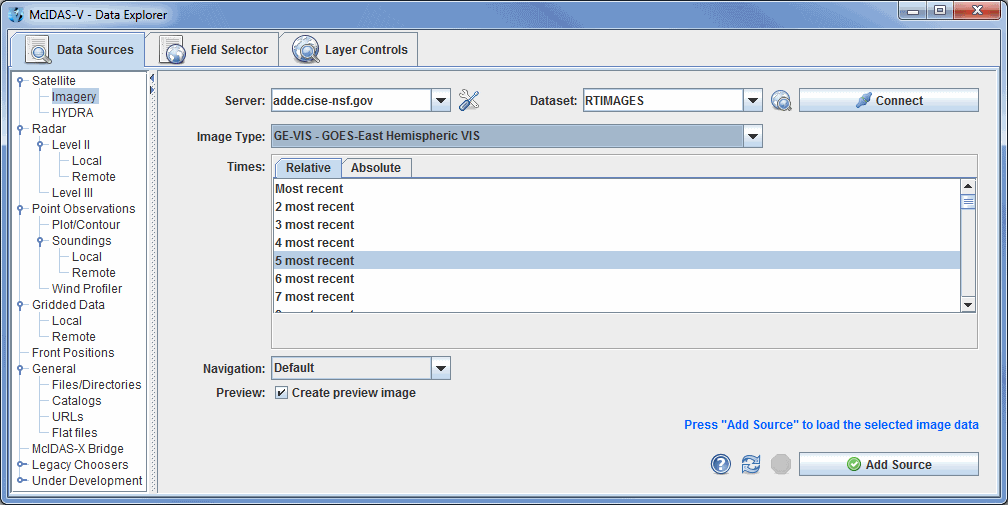Click the public datasets search icon
Image resolution: width=1008 pixels, height=505 pixels.
pyautogui.click(x=781, y=100)
